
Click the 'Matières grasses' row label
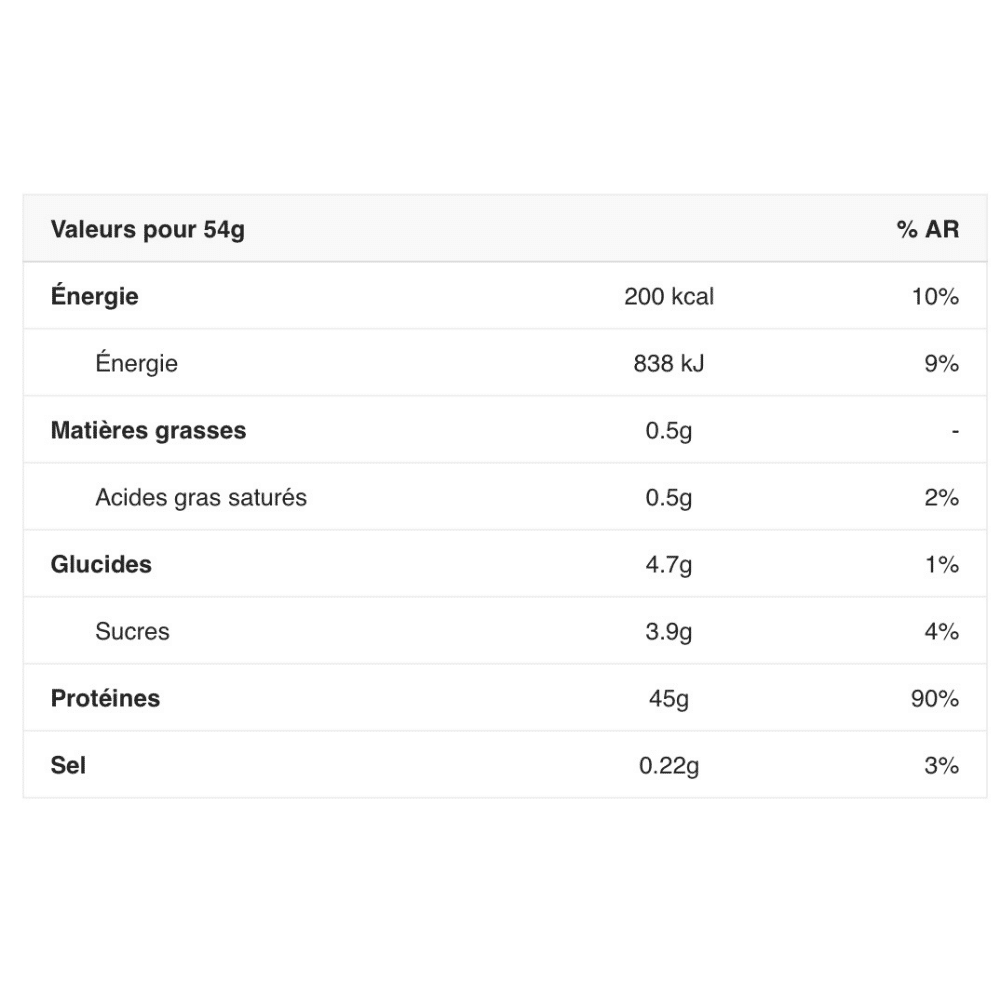click(x=148, y=430)
